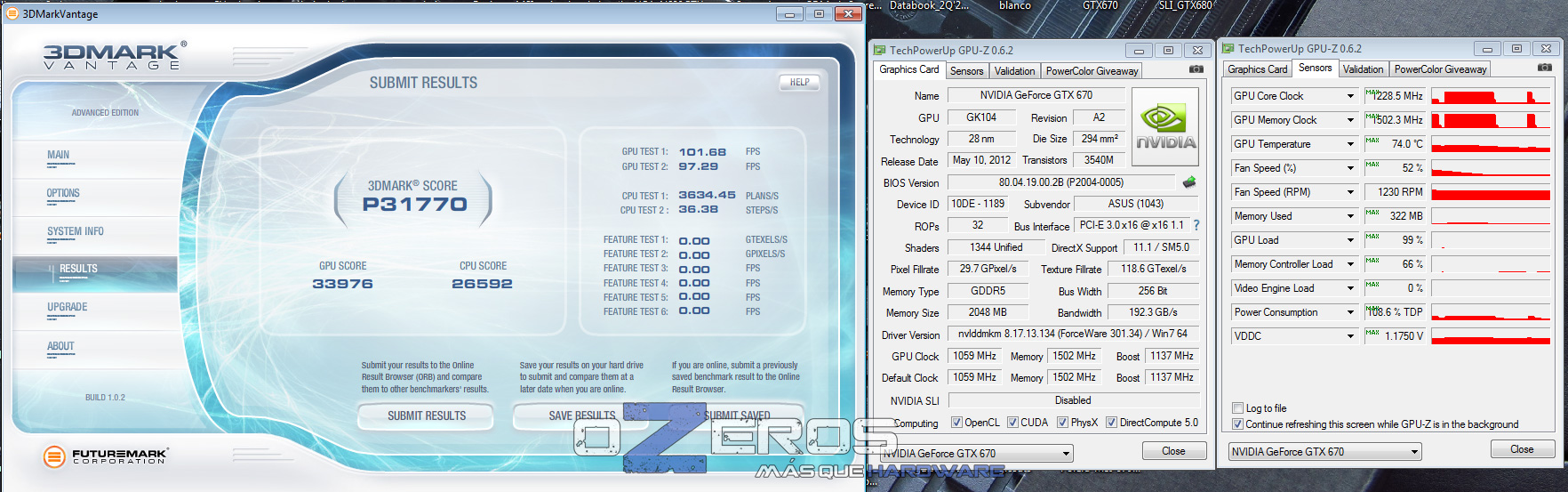This screenshot has width=1568, height=492.
Task: Click Close in the right GPU-Z Sensors window
Action: coord(1522,449)
